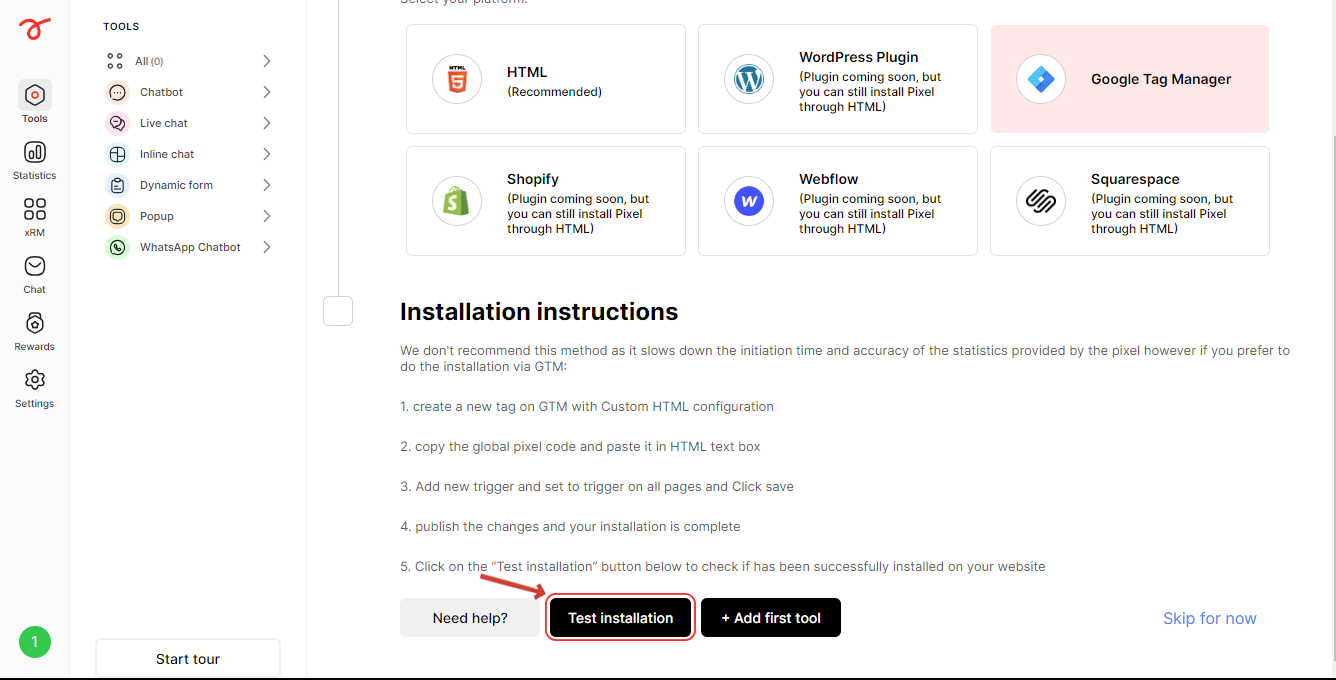
Task: Open the Popup menu item
Action: [x=189, y=216]
